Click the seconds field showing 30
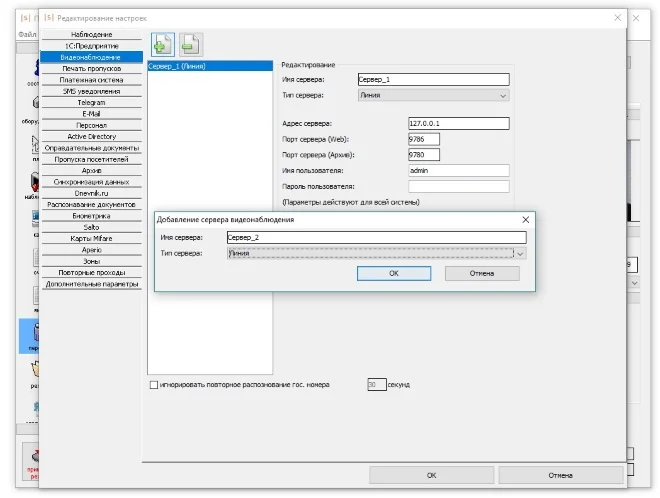The width and height of the screenshot is (660, 498). 376,384
